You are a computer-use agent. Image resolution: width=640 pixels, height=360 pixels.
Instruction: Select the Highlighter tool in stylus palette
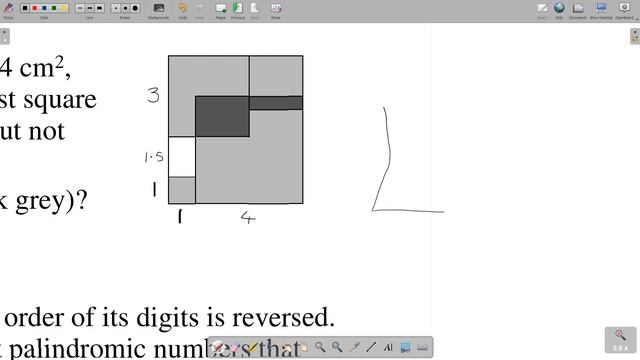pos(252,348)
